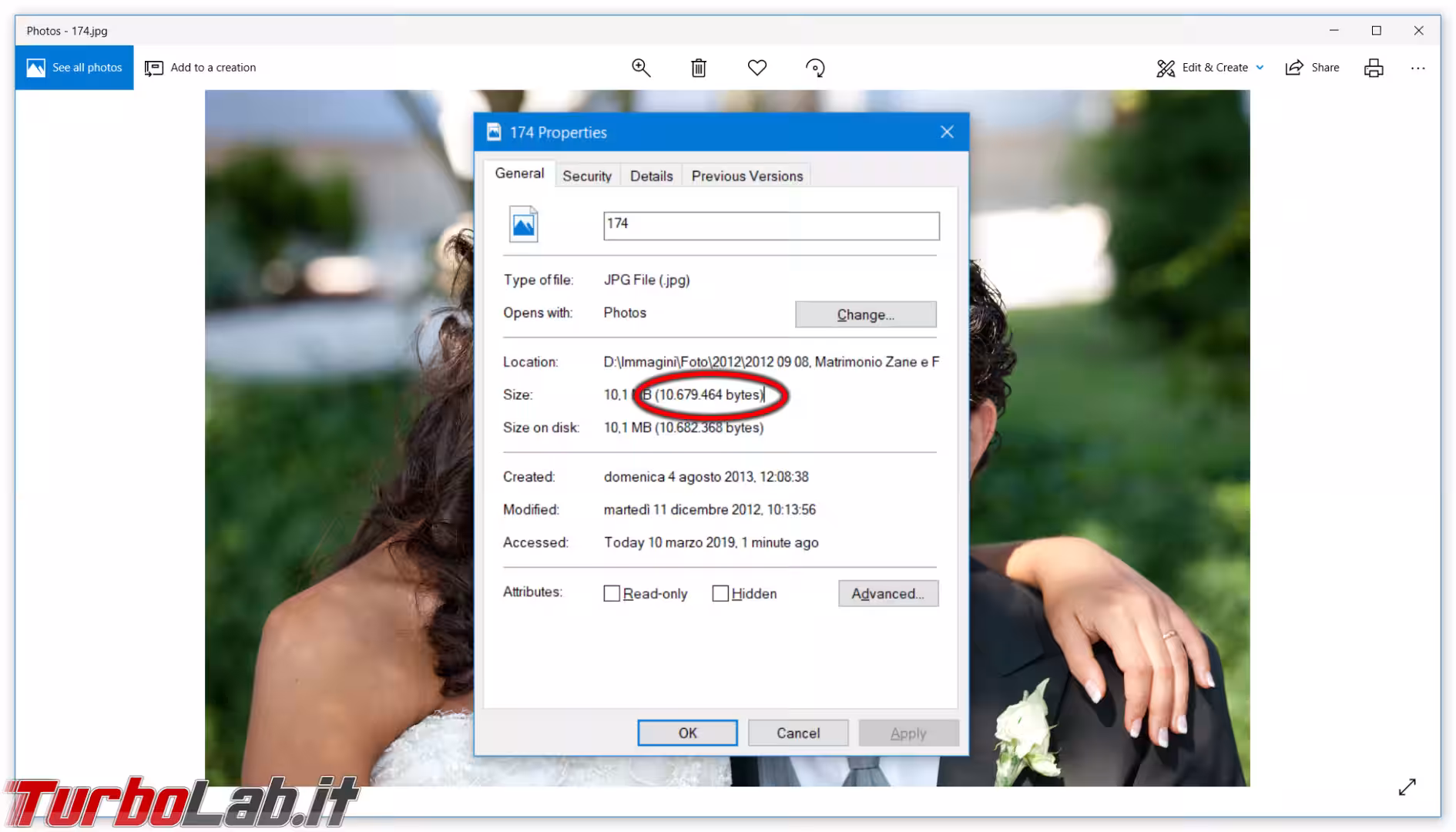Open the three-dot more options menu
1456x832 pixels.
click(x=1417, y=68)
